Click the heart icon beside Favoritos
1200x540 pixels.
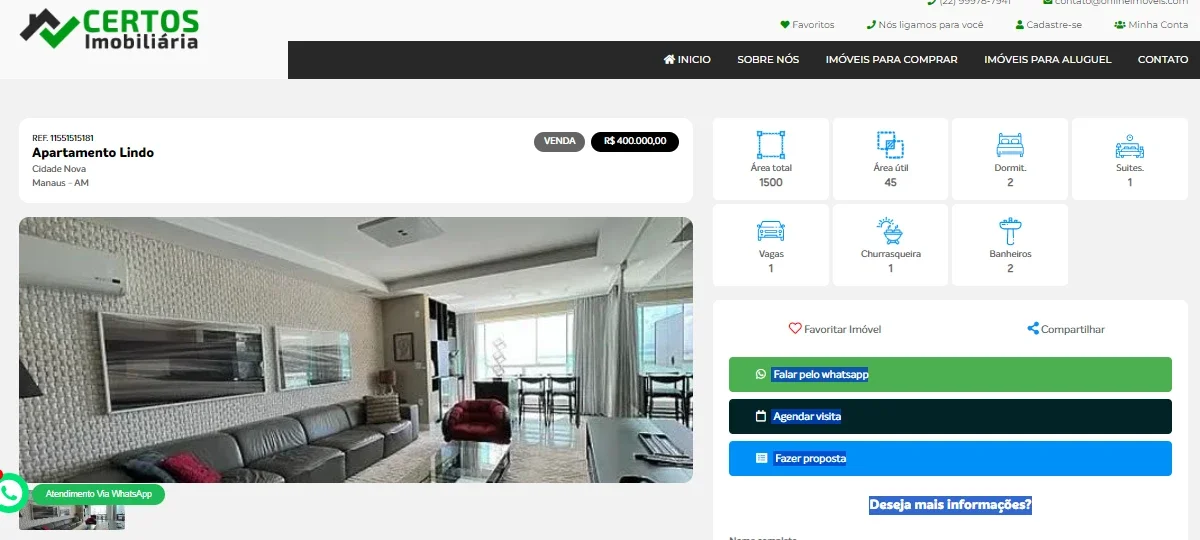(785, 25)
